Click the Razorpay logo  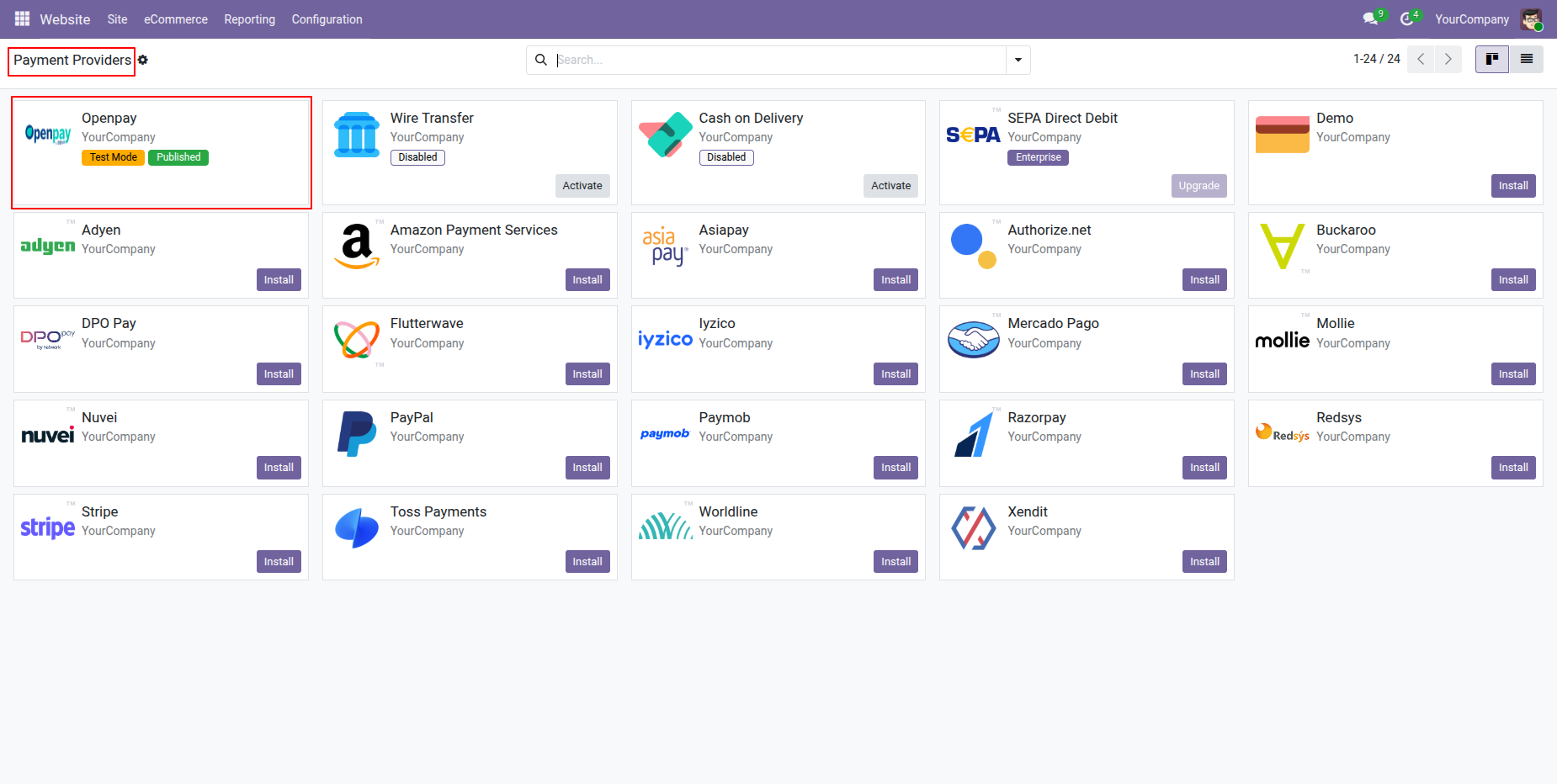pyautogui.click(x=974, y=434)
